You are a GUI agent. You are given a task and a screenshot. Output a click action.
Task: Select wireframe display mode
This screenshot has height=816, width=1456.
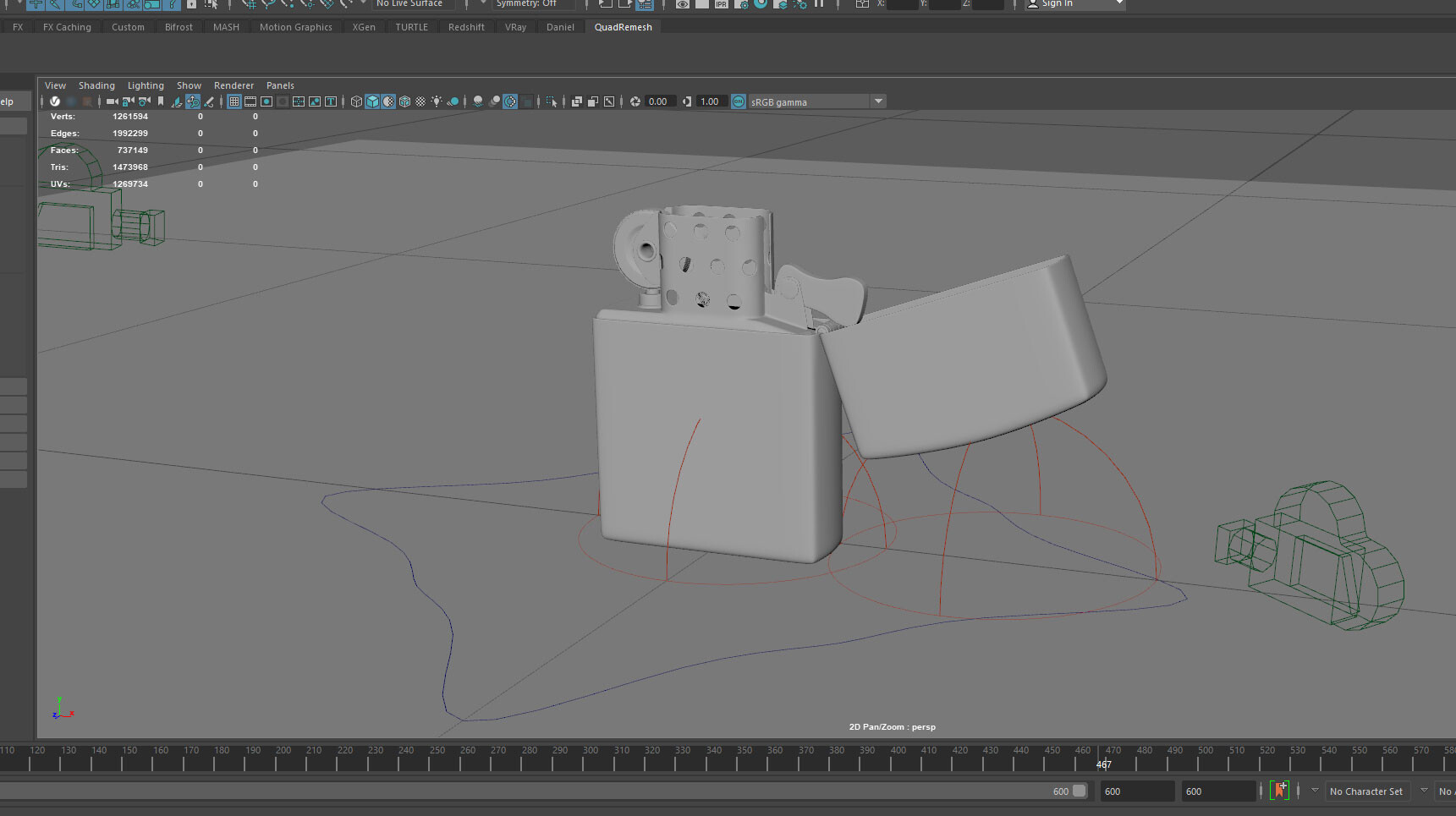coord(356,101)
